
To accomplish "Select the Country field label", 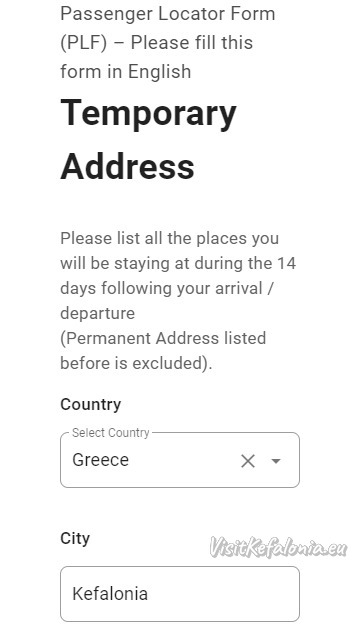I will [91, 404].
